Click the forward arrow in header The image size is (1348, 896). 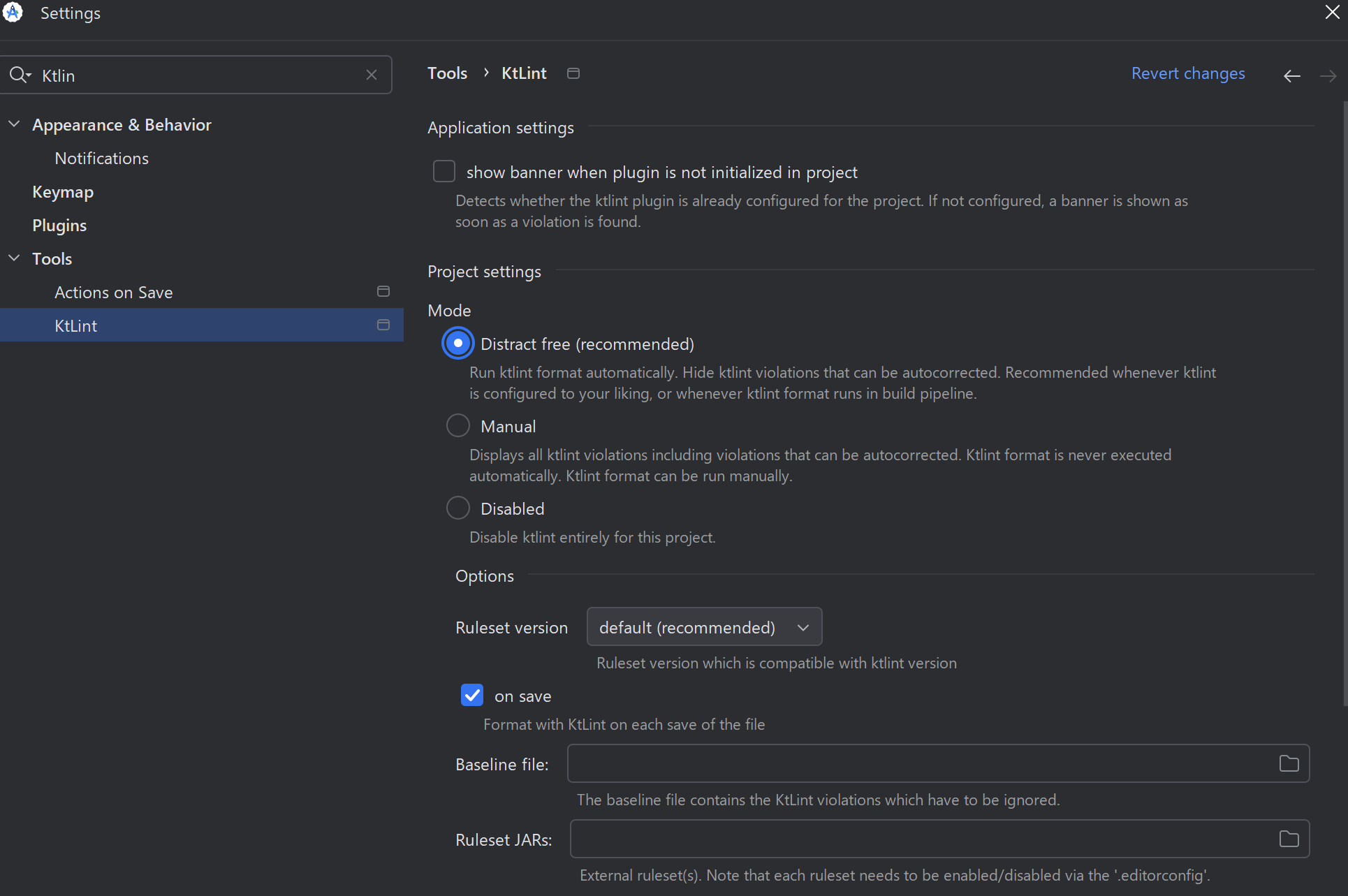[1328, 75]
